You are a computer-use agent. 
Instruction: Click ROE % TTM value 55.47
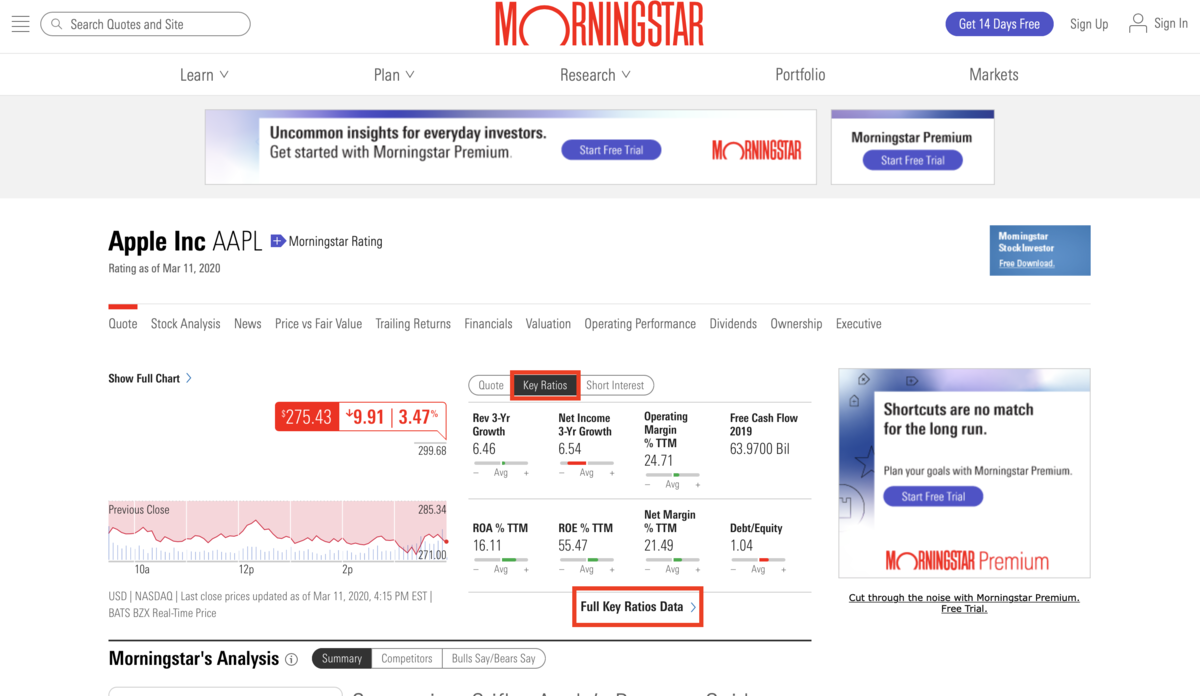pos(573,545)
